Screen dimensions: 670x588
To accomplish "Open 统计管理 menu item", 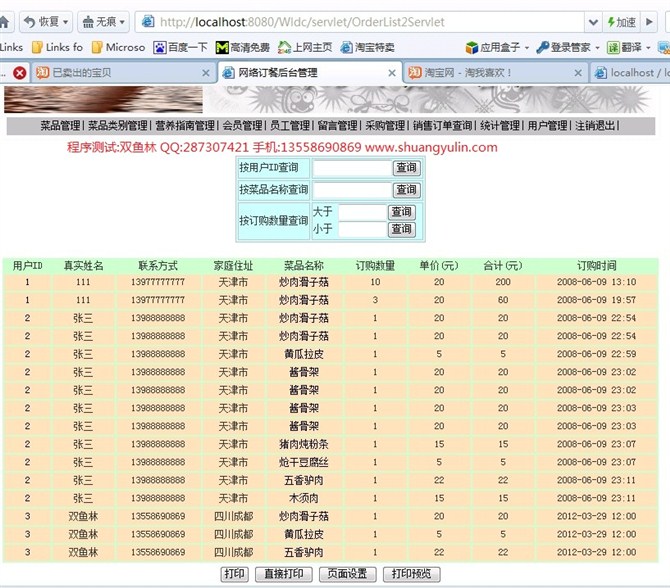I will tap(500, 126).
